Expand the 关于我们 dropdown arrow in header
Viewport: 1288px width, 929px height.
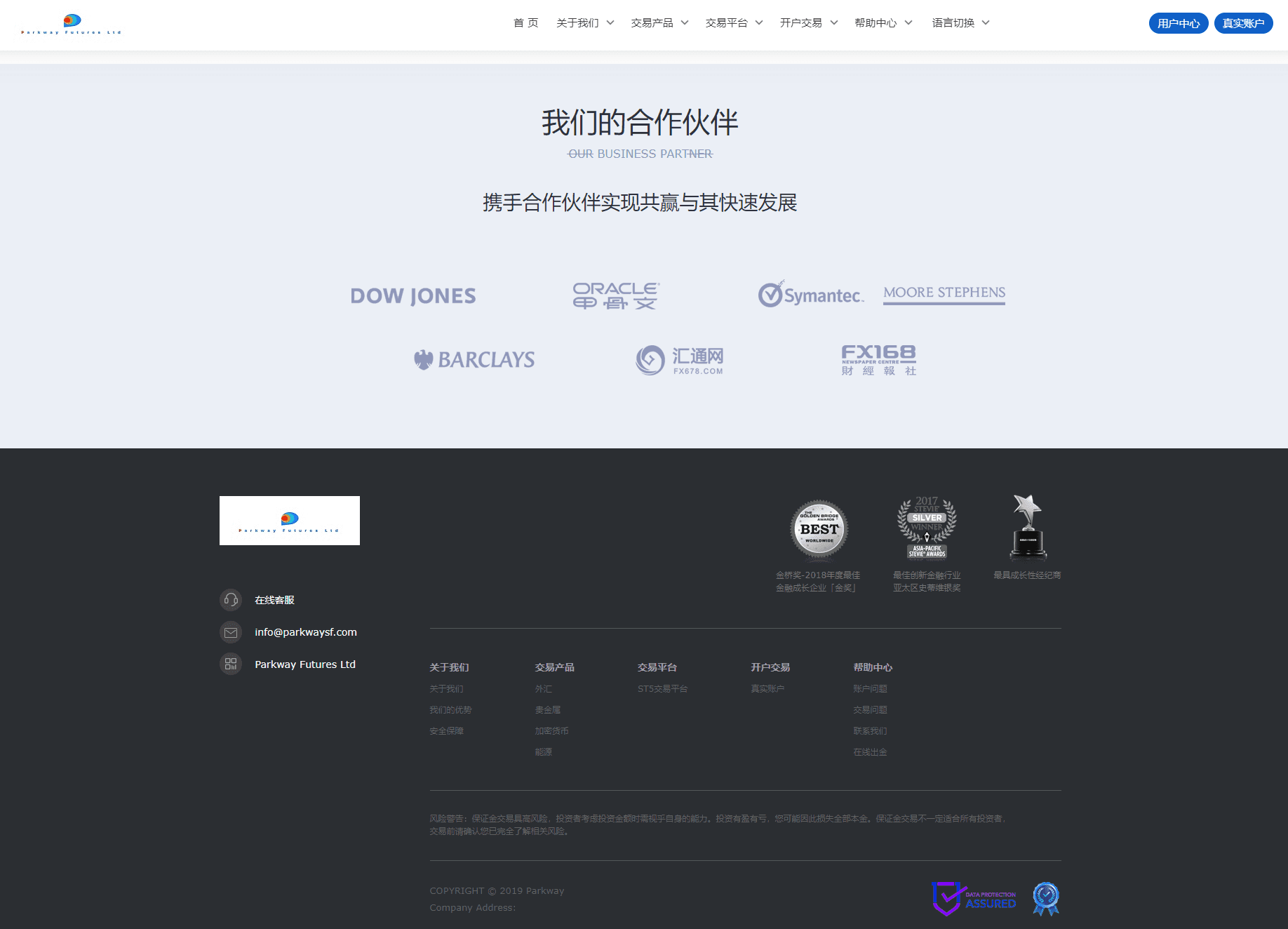coord(610,23)
